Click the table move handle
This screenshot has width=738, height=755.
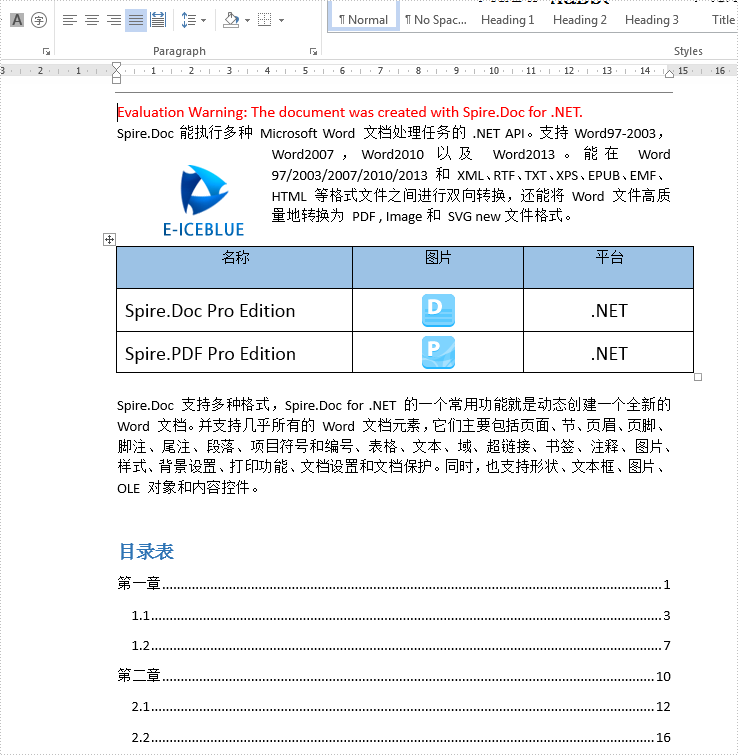[x=109, y=239]
